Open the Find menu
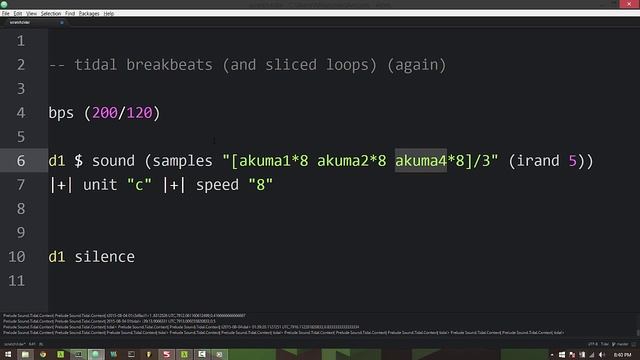 pyautogui.click(x=70, y=13)
